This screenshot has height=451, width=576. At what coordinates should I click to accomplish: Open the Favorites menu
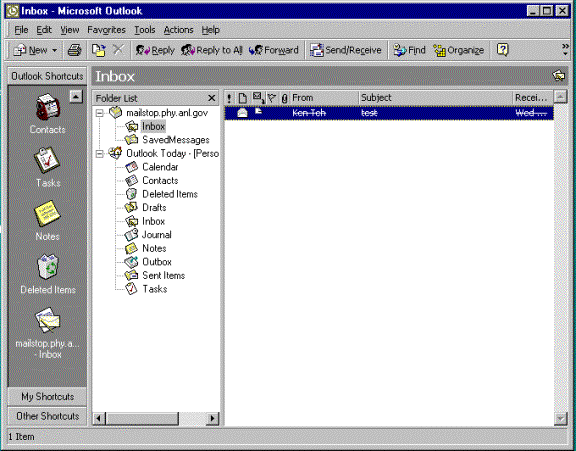click(x=106, y=30)
